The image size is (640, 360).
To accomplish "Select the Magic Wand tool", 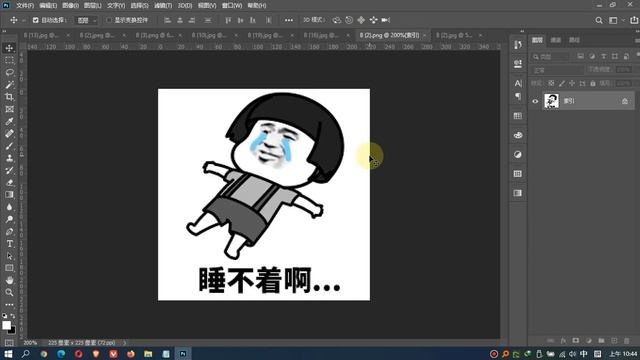I will pos(9,85).
